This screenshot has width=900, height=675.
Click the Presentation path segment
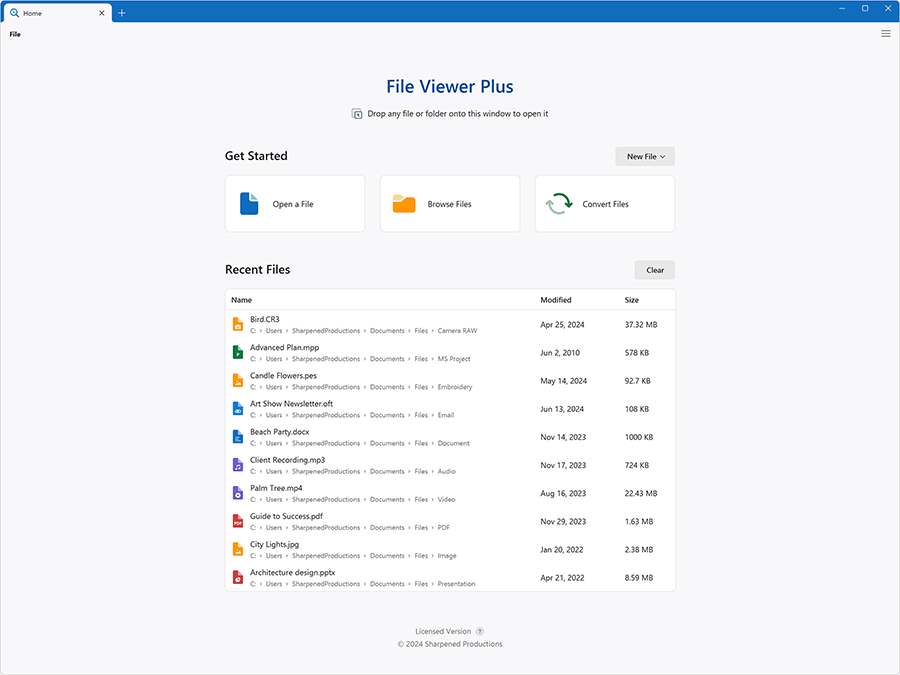point(456,584)
